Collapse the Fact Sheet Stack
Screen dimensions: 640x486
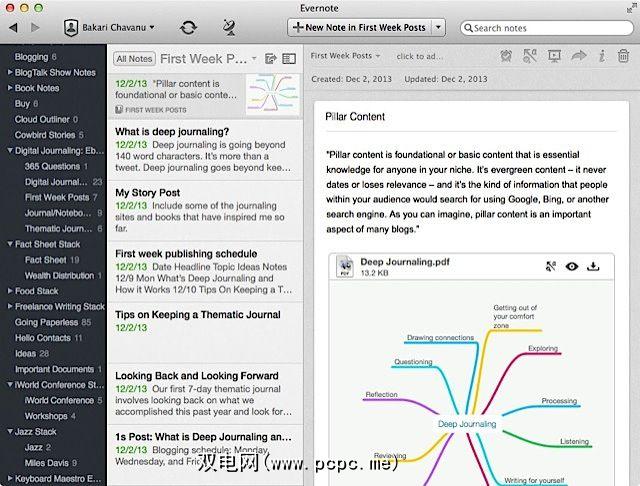[x=10, y=244]
